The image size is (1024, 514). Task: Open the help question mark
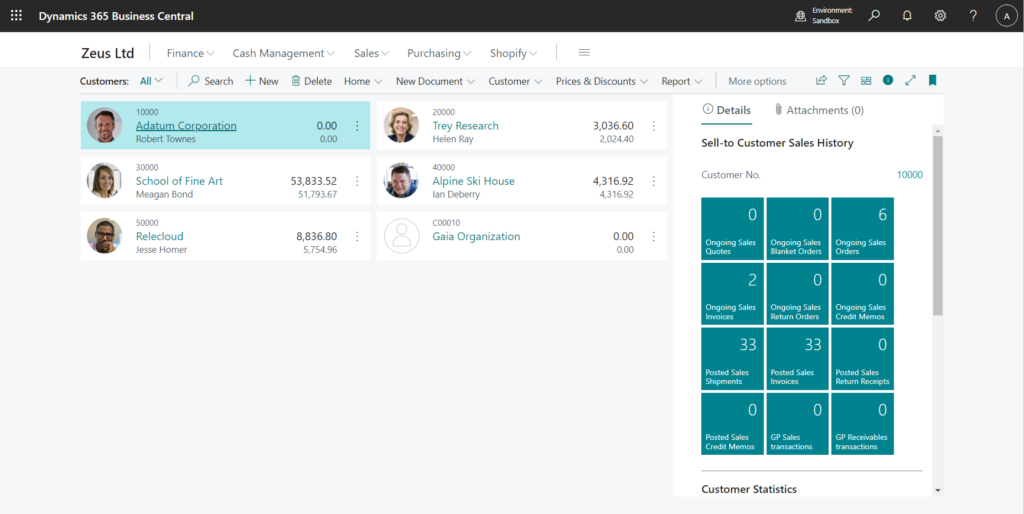pos(973,16)
